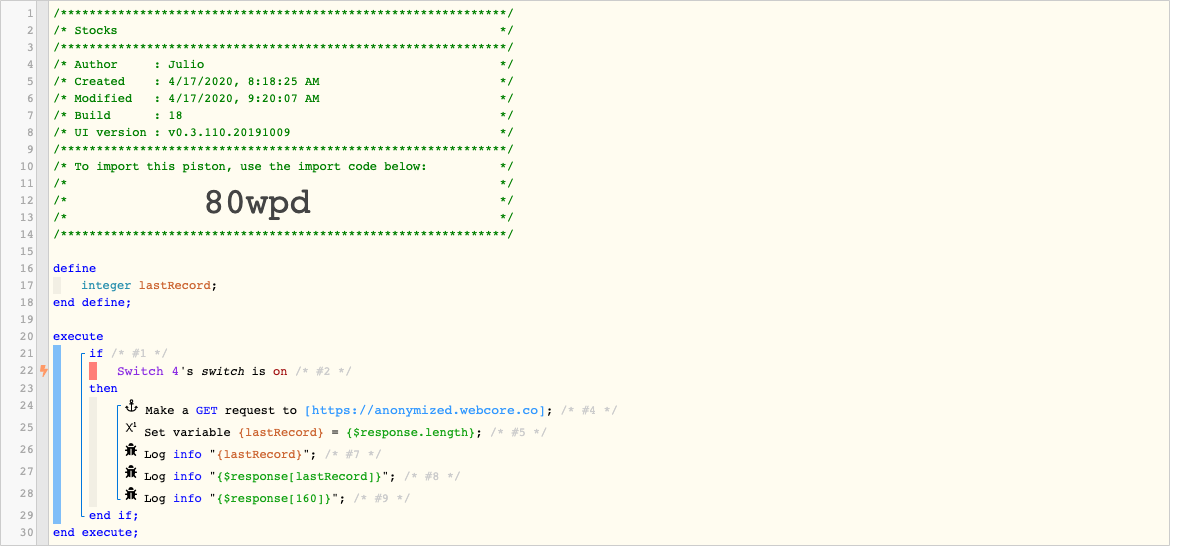1178x547 pixels.
Task: Click the integer lastRecord variable definition
Action: [149, 286]
